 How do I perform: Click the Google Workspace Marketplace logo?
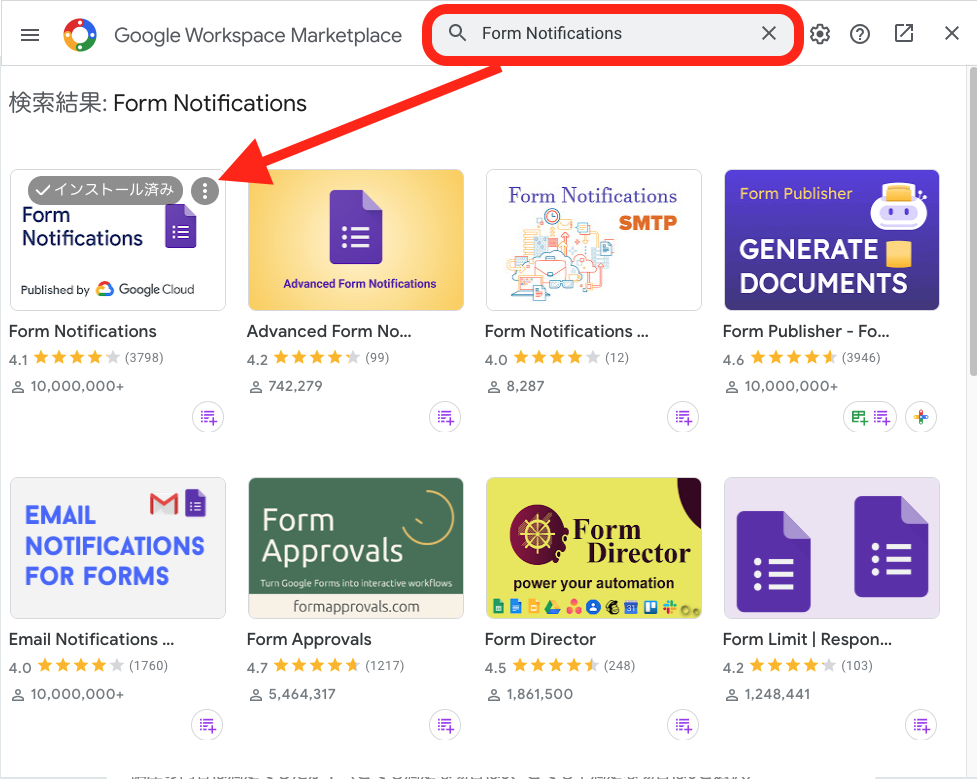(x=80, y=35)
